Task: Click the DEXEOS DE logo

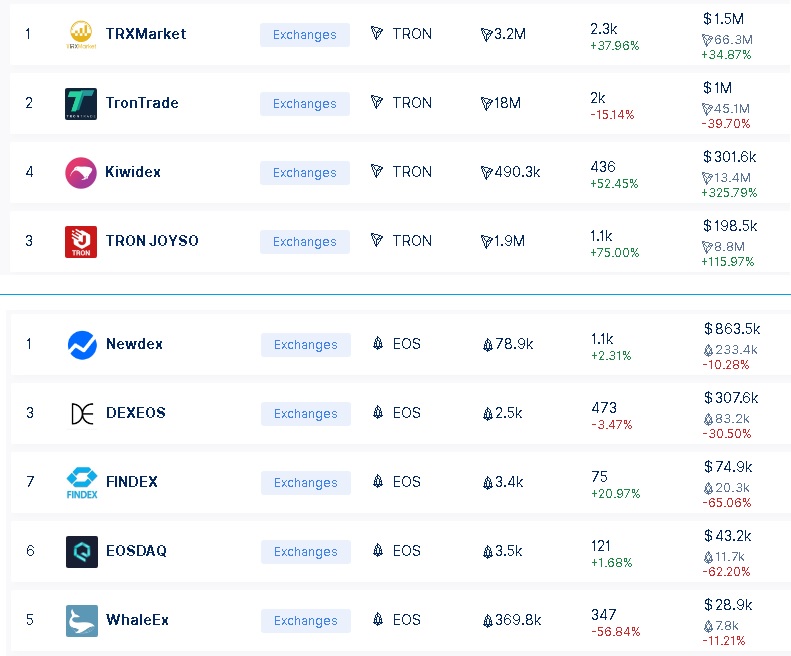Action: [82, 414]
